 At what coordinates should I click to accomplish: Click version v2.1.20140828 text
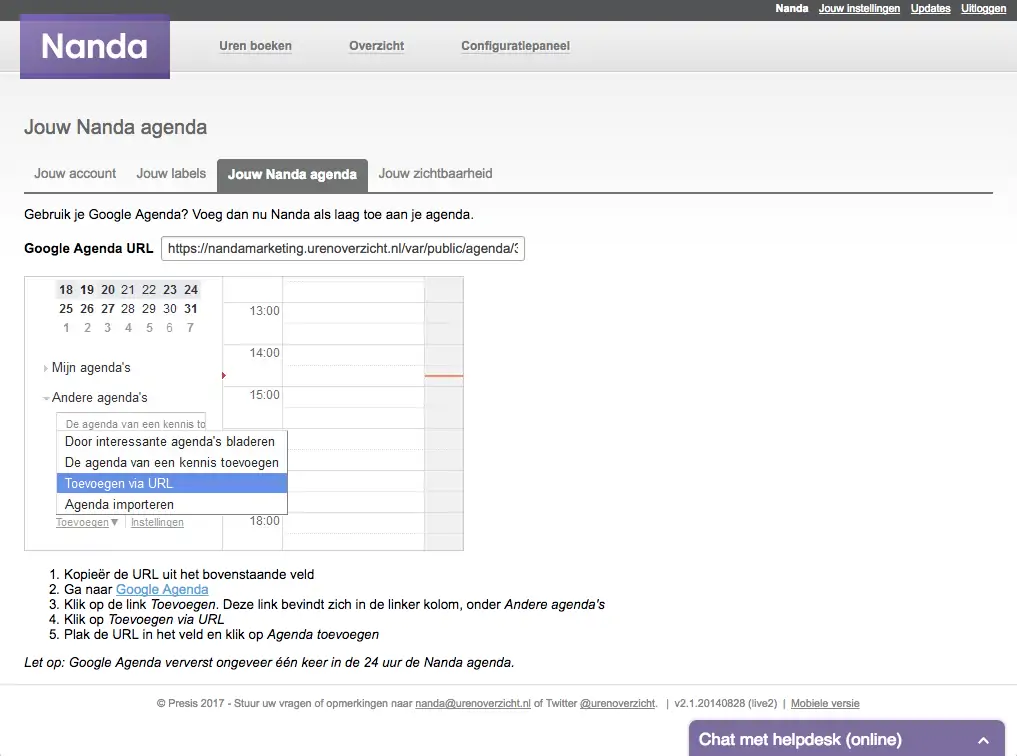pyautogui.click(x=726, y=703)
